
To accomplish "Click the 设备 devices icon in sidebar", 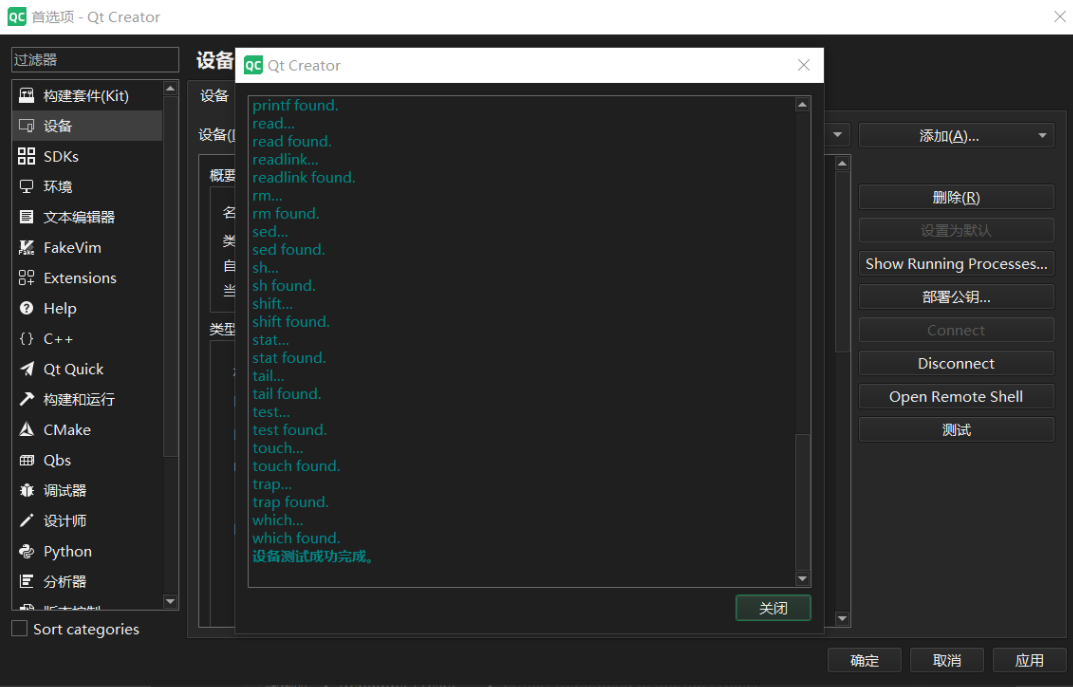I will pos(27,126).
